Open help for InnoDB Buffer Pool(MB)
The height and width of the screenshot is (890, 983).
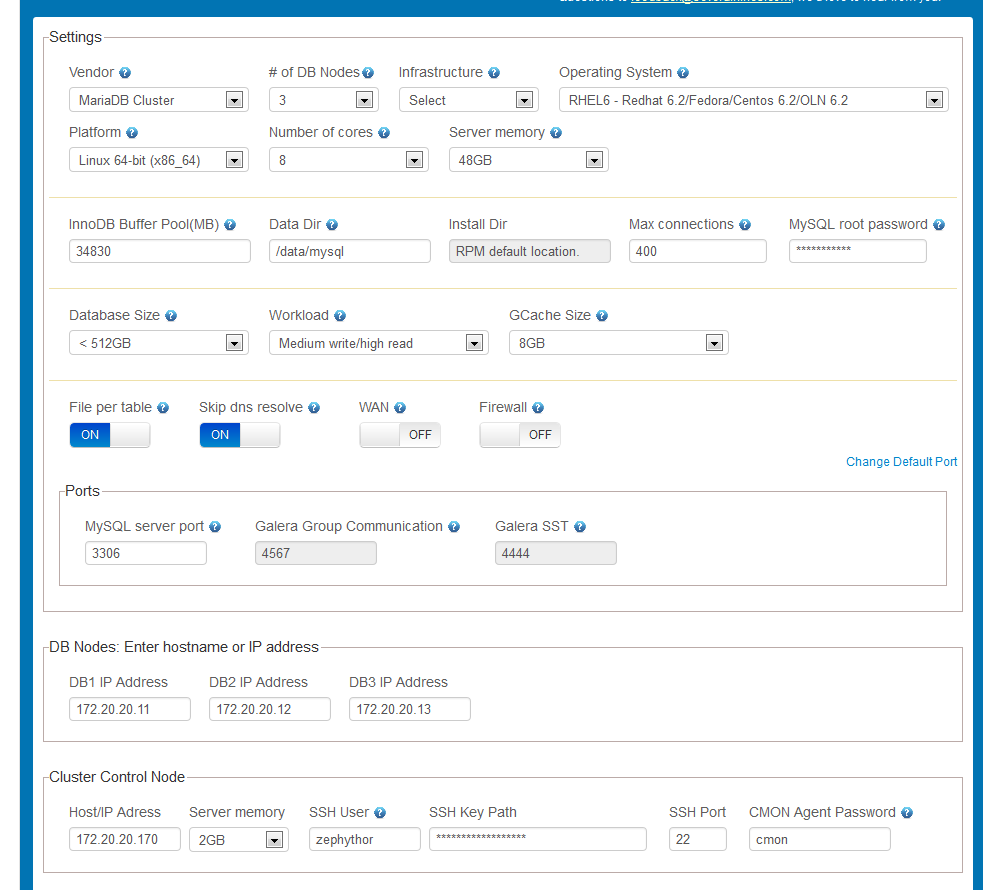[x=230, y=225]
